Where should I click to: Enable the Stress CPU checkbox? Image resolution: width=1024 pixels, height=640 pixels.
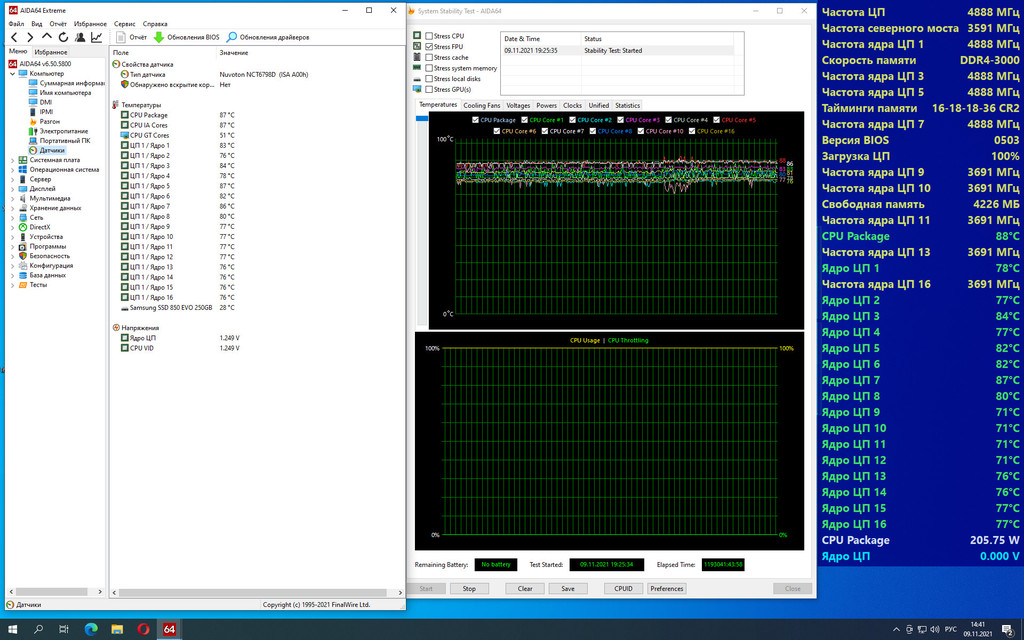pos(429,36)
